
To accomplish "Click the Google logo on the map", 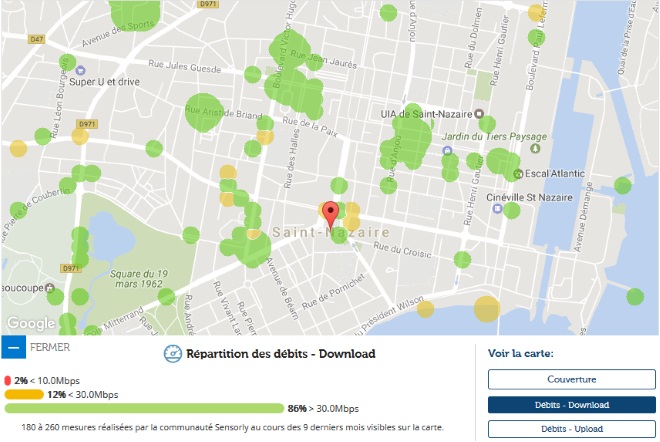I will click(31, 323).
